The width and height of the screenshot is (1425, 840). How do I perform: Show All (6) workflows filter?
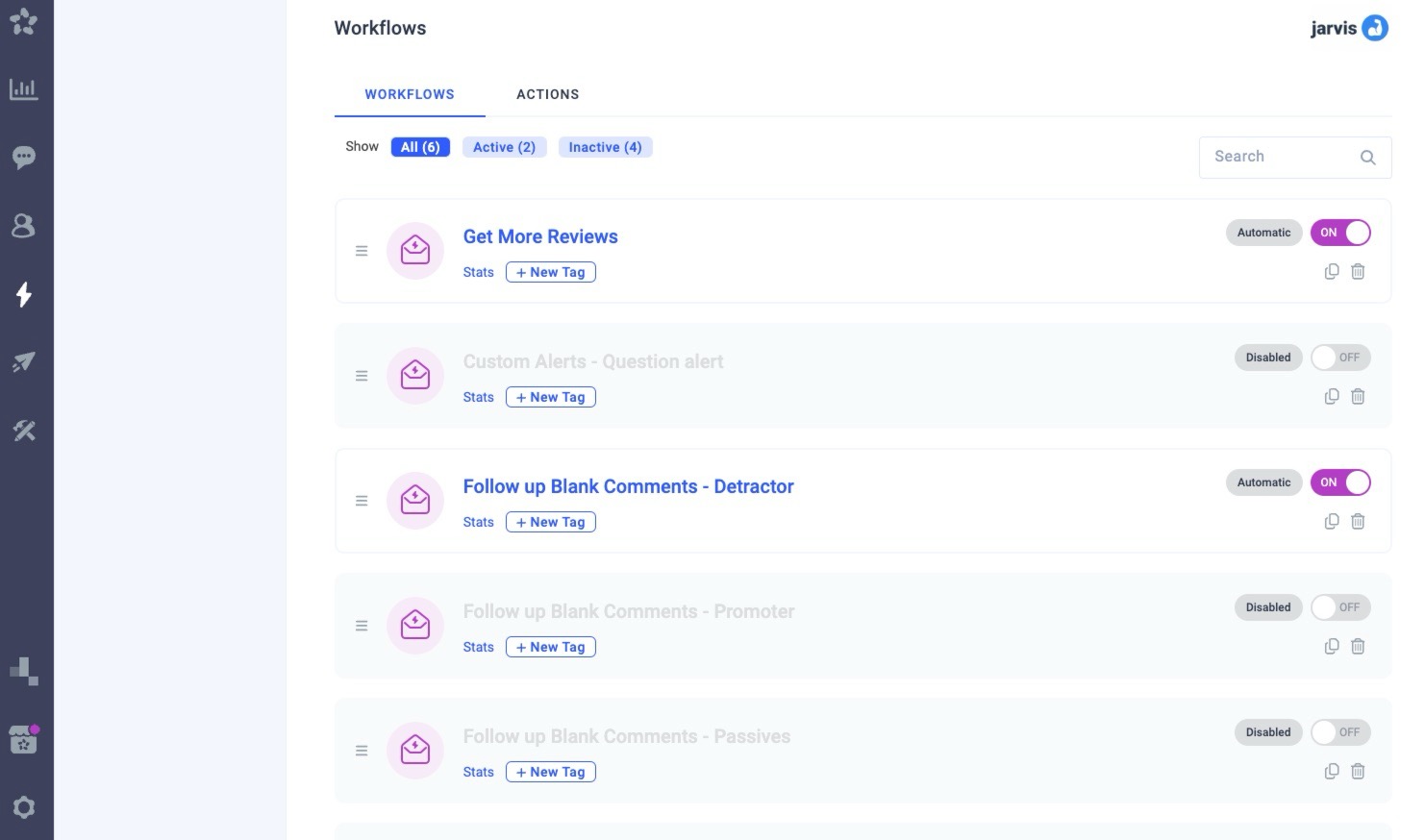pos(420,147)
